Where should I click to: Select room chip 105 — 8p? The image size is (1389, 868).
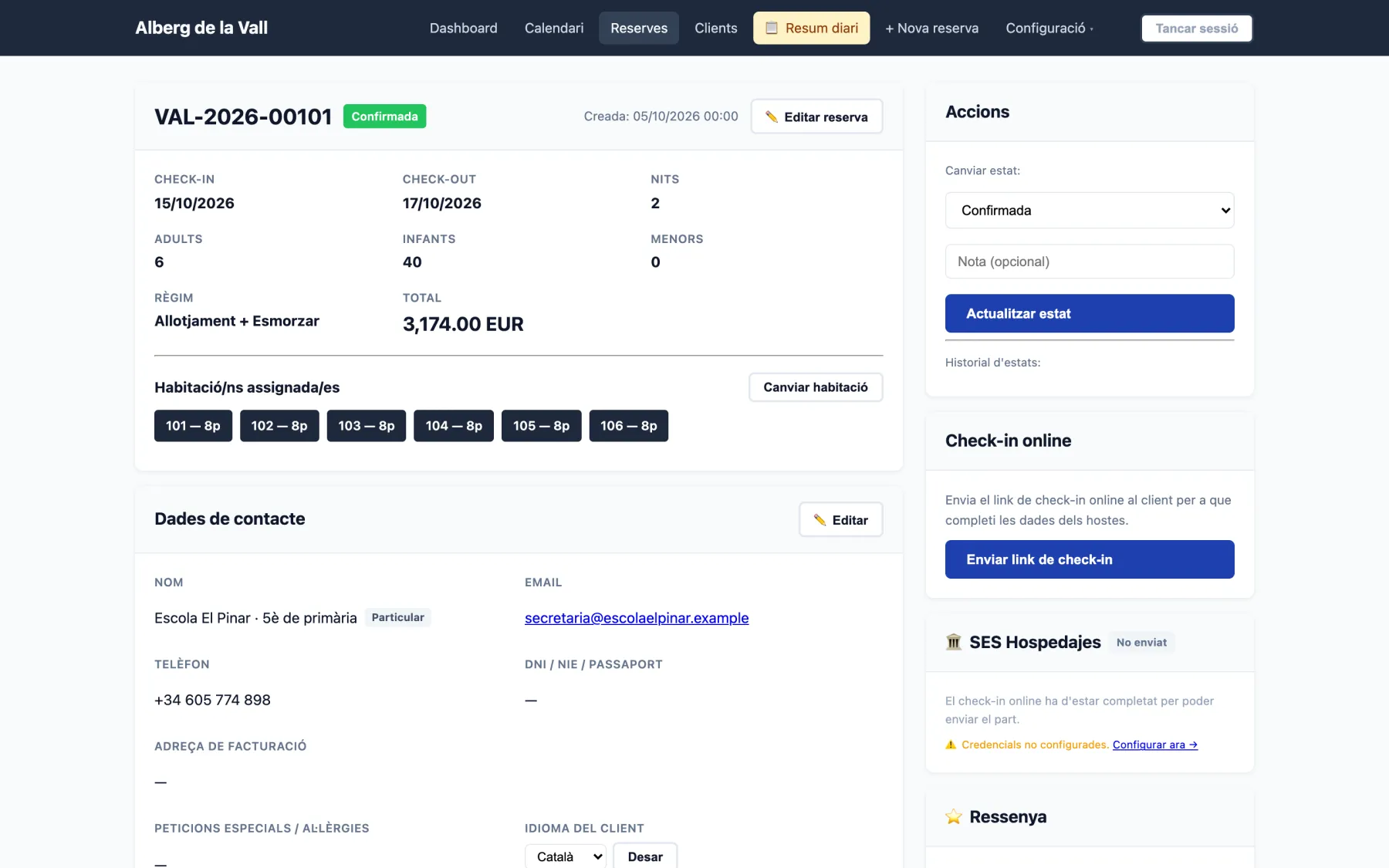[542, 426]
